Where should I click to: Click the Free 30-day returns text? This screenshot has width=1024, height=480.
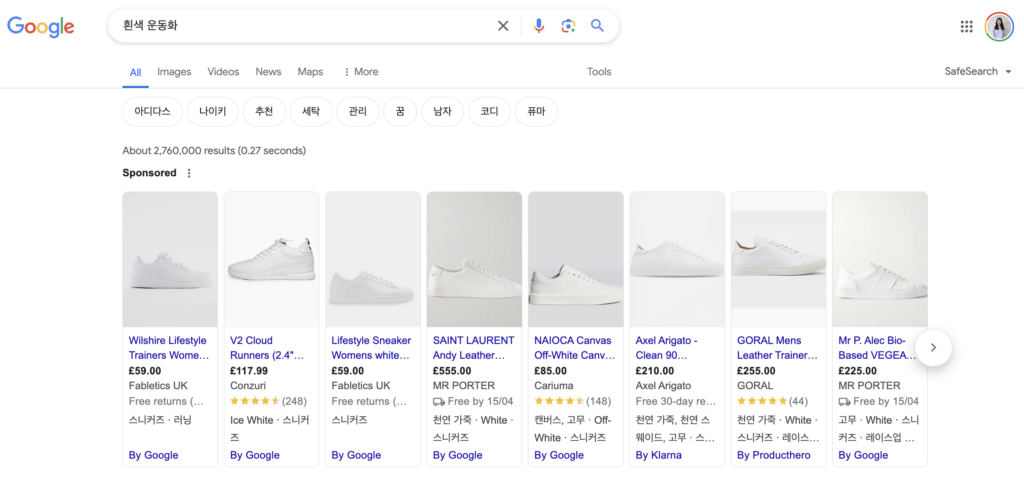point(676,401)
